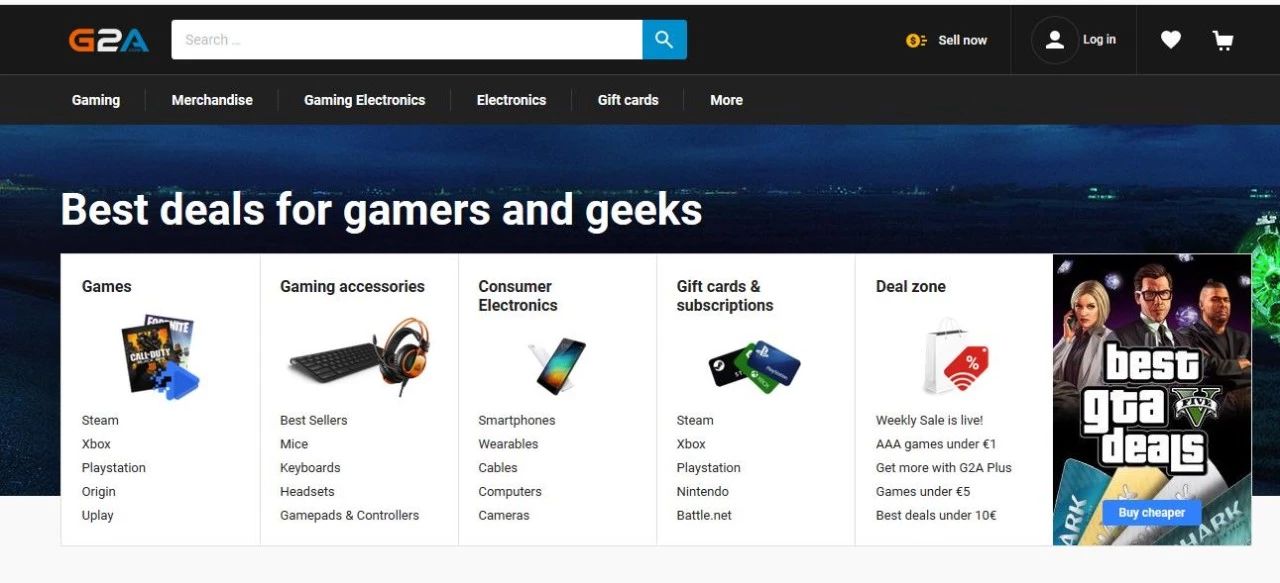Click the blue search magnifier button
1280x583 pixels.
click(x=664, y=40)
